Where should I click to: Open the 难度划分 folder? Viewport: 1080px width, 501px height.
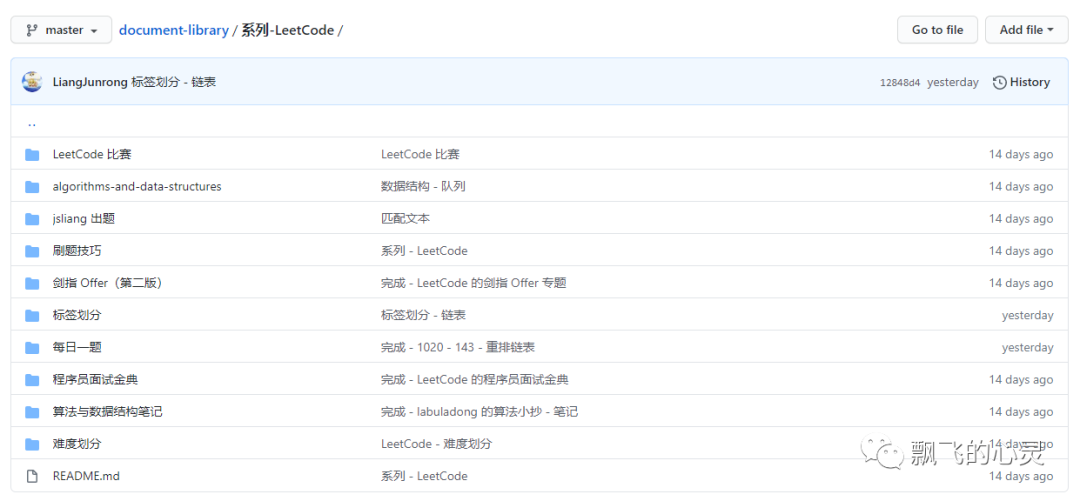click(76, 444)
